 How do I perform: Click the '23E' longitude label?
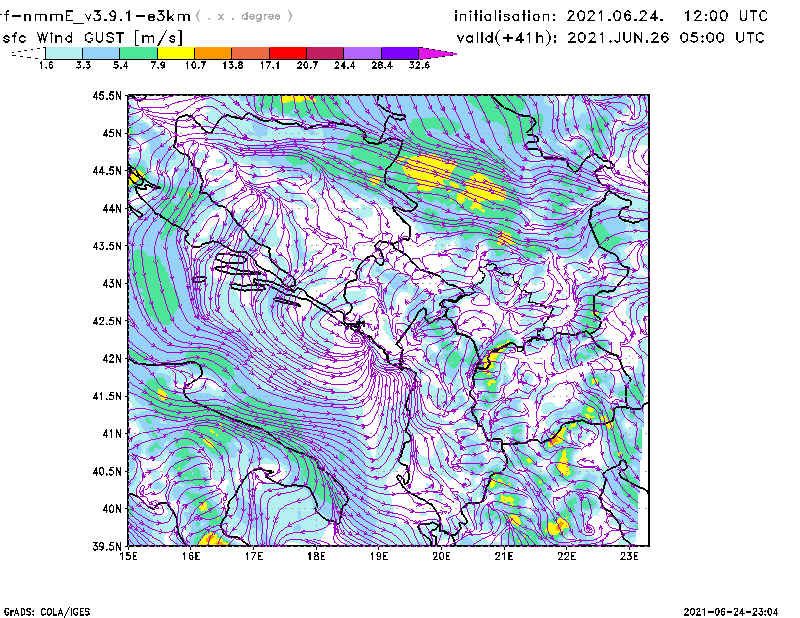coord(629,556)
